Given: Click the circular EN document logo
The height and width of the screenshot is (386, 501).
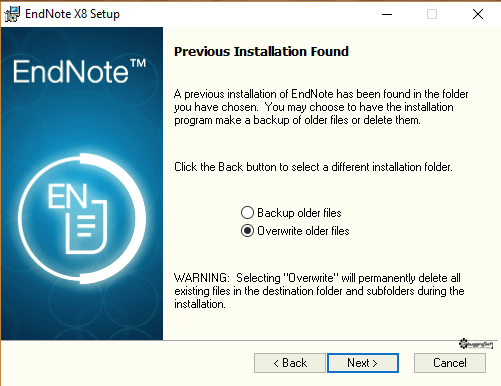Looking at the screenshot, I should tap(82, 218).
